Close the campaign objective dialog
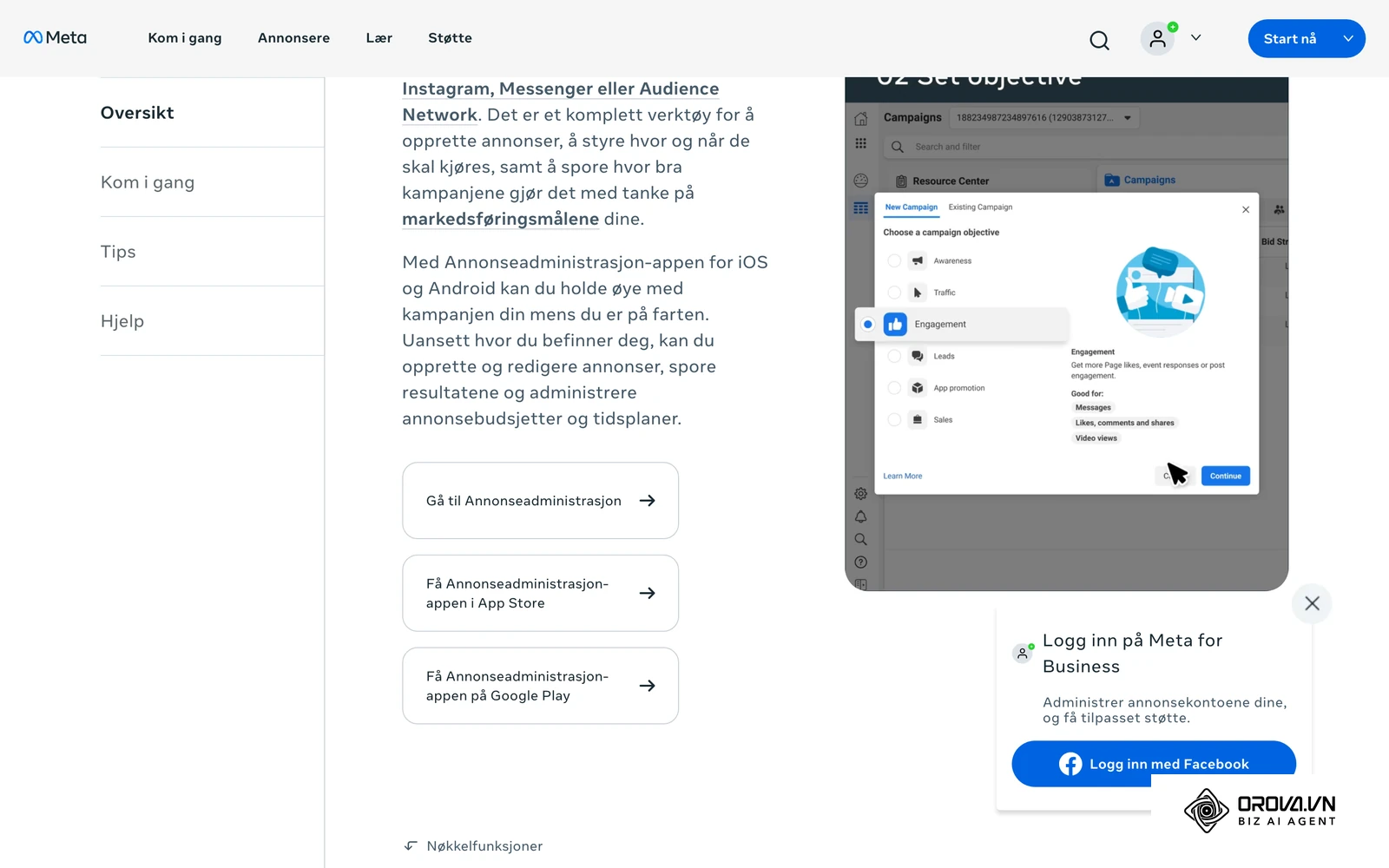The height and width of the screenshot is (868, 1389). (x=1246, y=209)
